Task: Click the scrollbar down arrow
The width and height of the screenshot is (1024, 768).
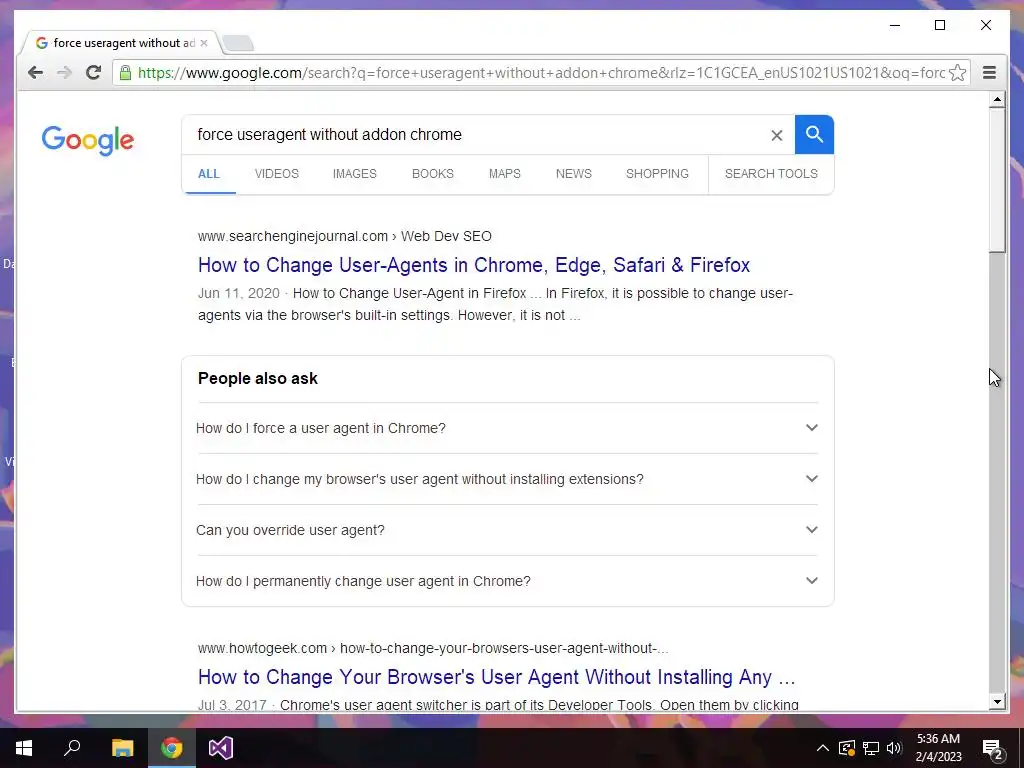Action: [x=997, y=702]
